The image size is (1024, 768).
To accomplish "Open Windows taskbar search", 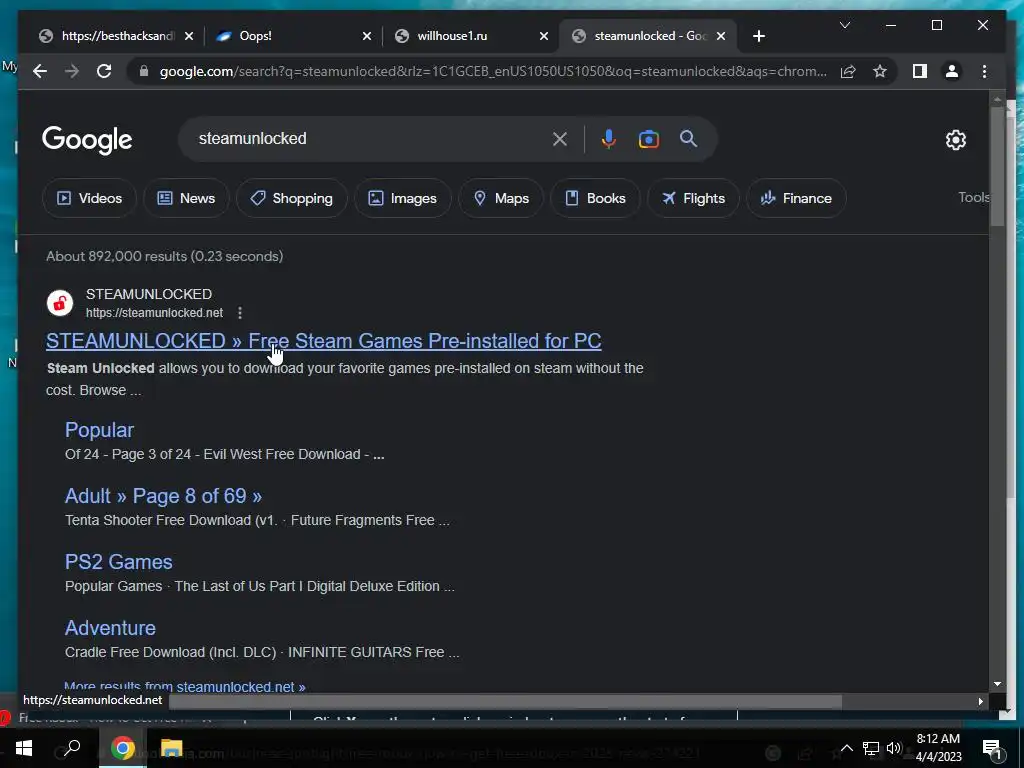I will (x=72, y=748).
